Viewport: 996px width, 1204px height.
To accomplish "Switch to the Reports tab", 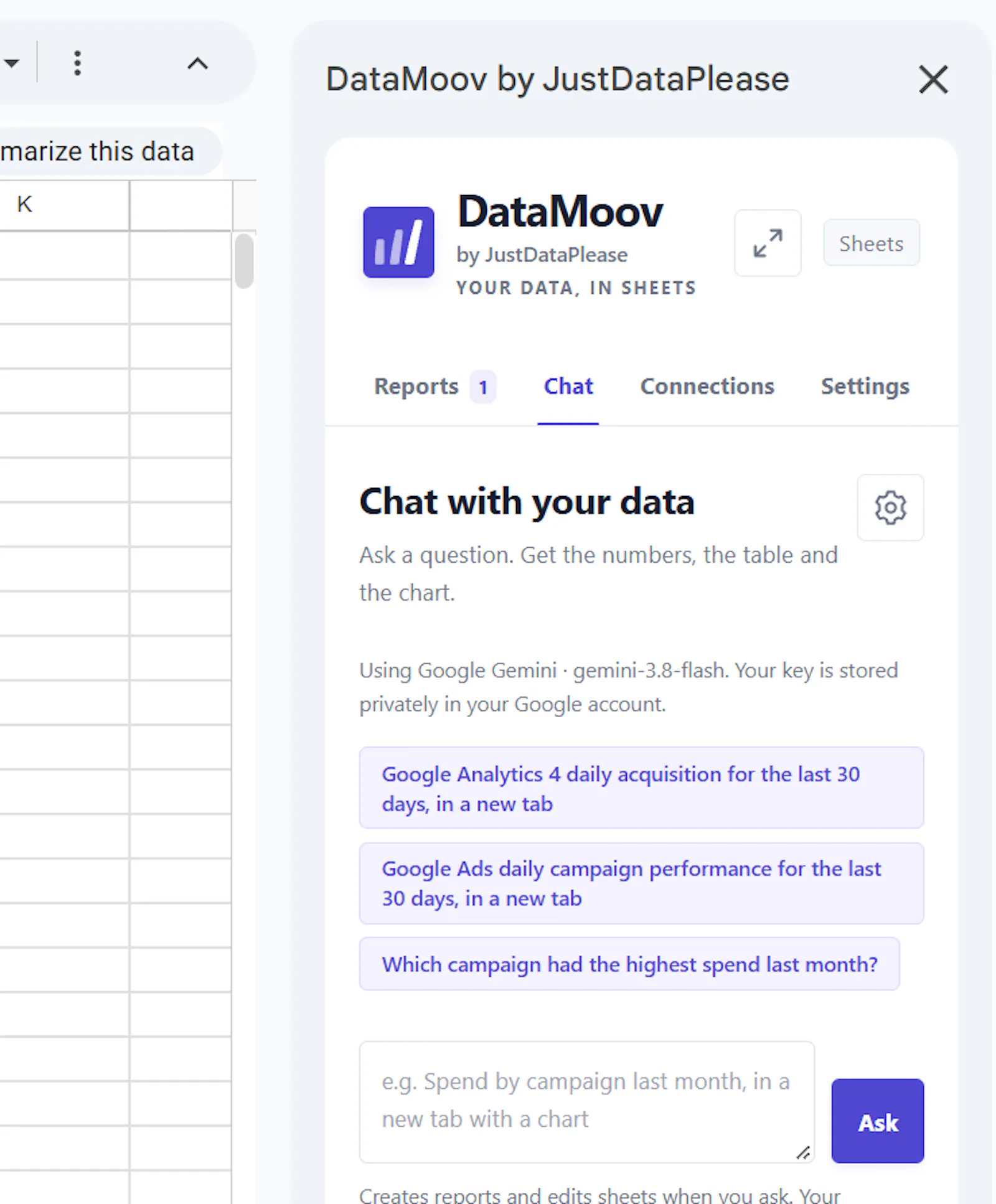I will pyautogui.click(x=416, y=387).
